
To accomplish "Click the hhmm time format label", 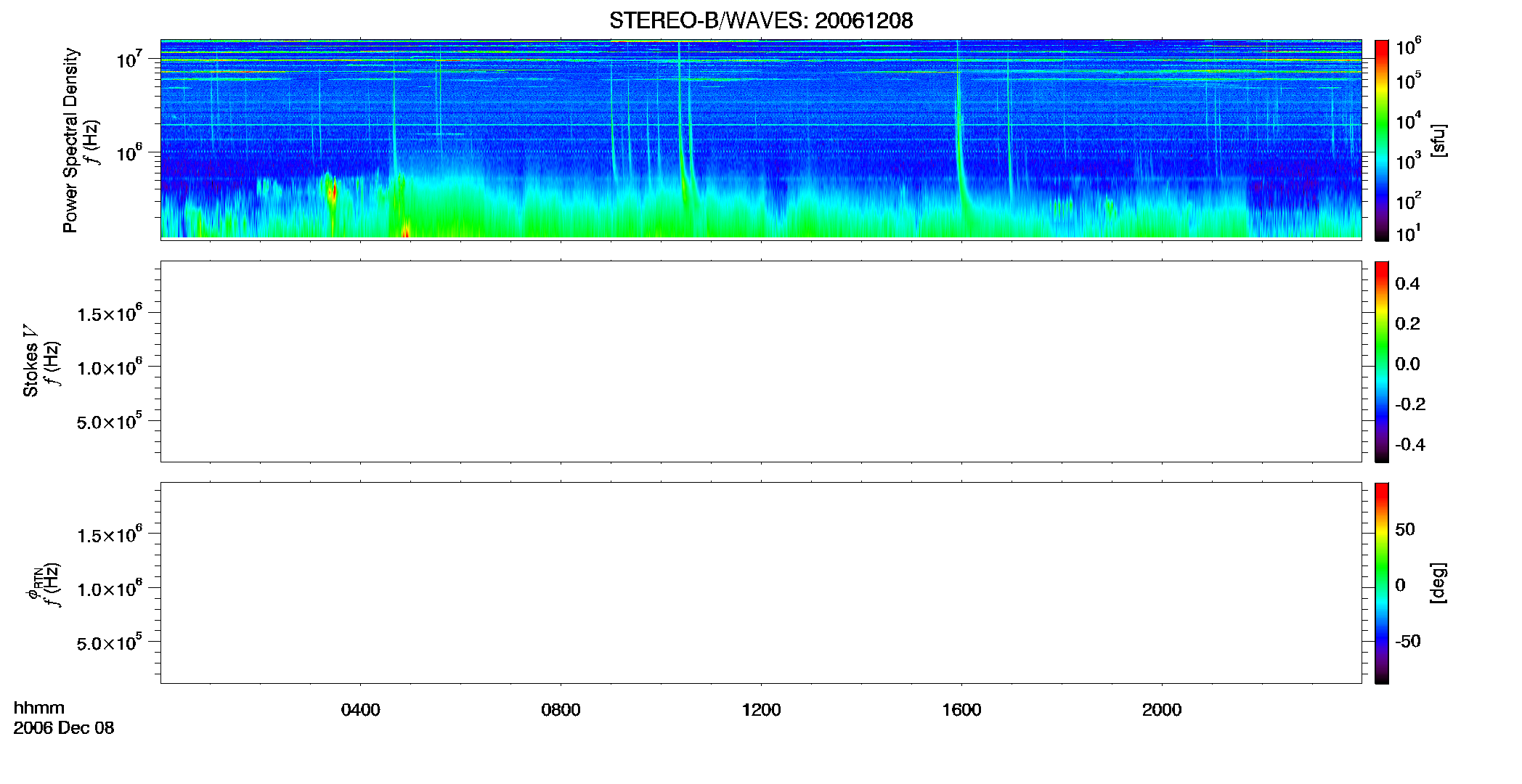I will (39, 708).
